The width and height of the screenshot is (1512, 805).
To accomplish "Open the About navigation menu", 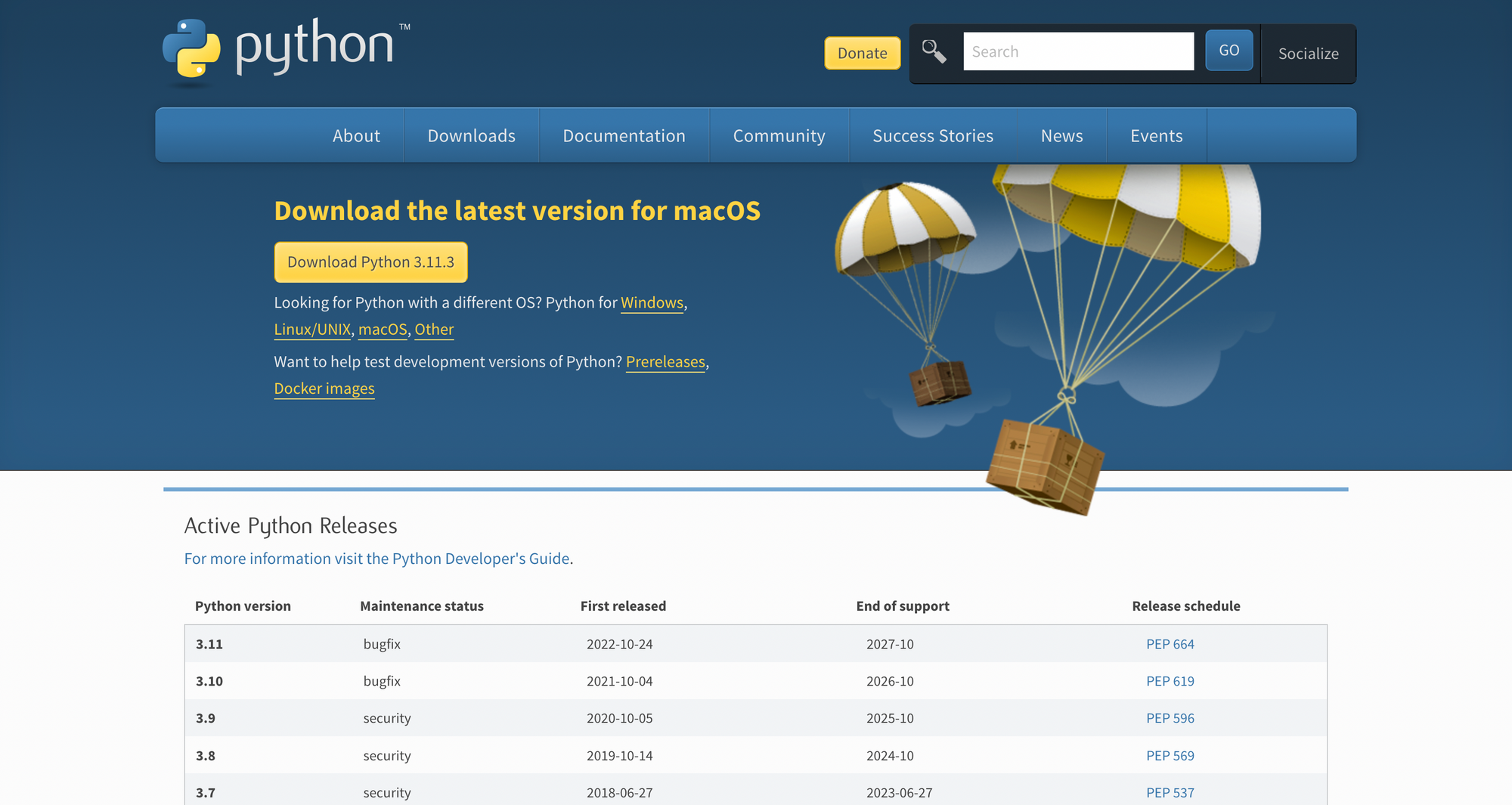I will (x=356, y=136).
